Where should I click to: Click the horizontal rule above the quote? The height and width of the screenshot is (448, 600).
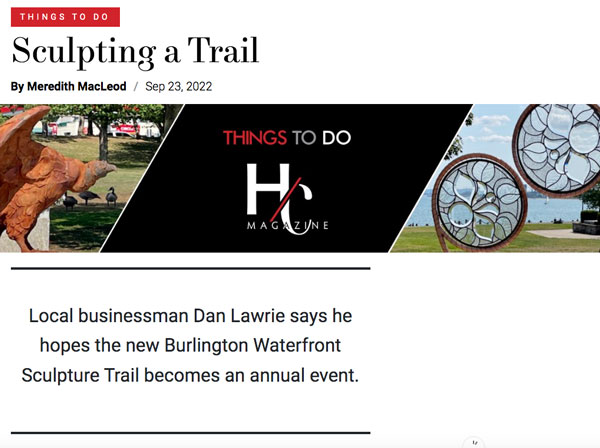pos(190,268)
